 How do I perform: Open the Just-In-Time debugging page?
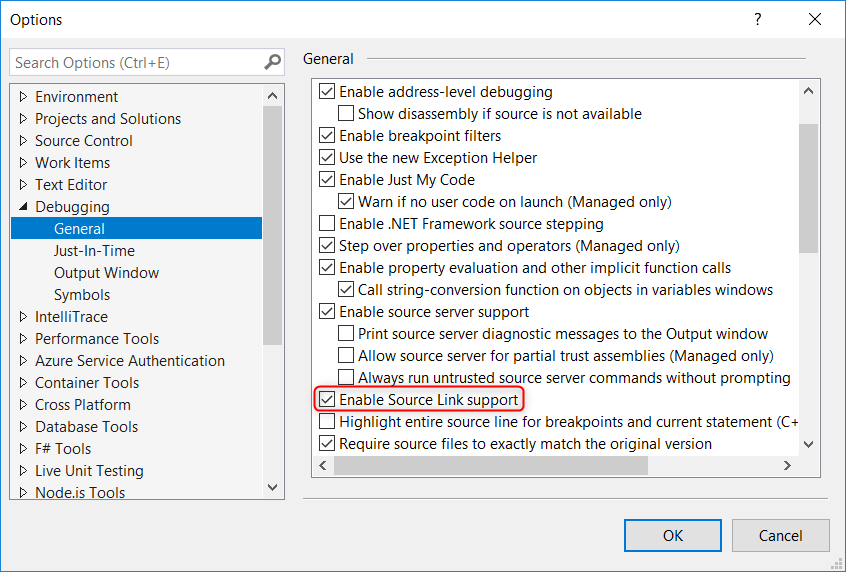click(x=94, y=251)
